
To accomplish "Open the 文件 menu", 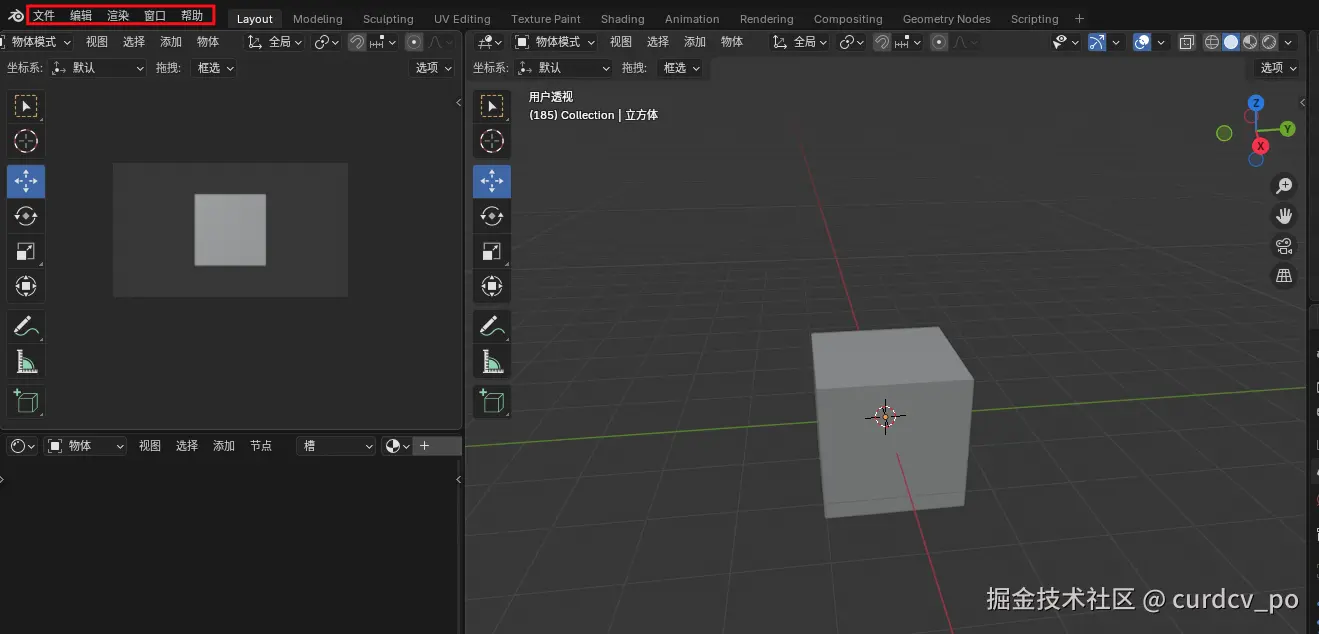I will (44, 16).
